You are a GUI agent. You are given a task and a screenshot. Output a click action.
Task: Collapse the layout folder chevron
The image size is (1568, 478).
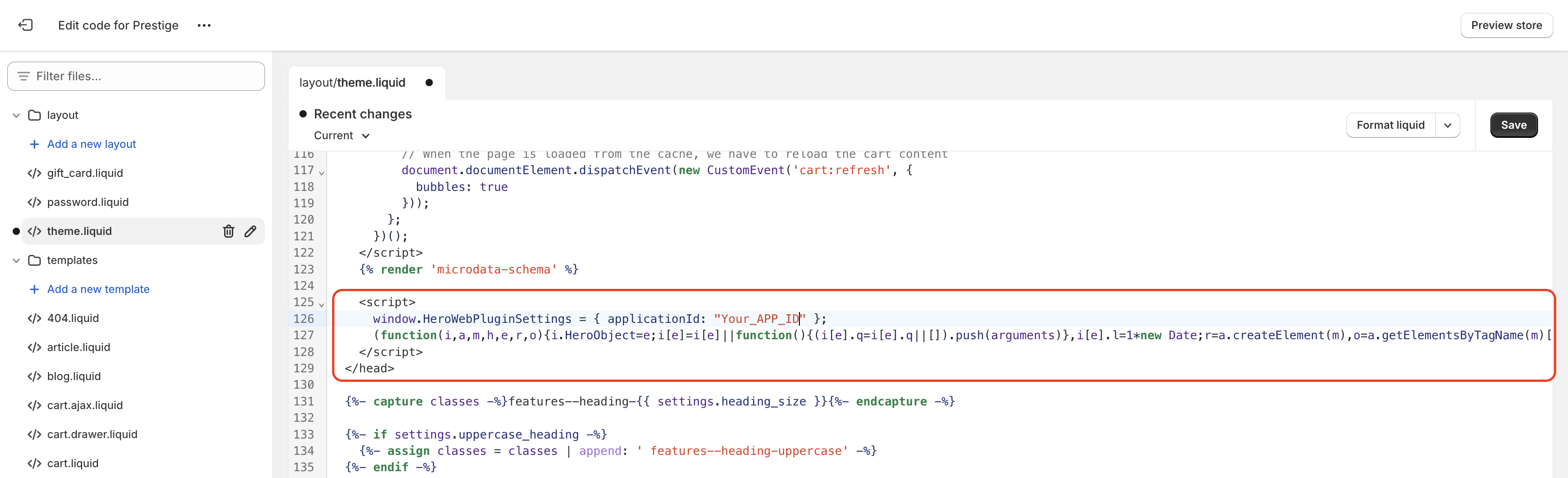coord(16,115)
